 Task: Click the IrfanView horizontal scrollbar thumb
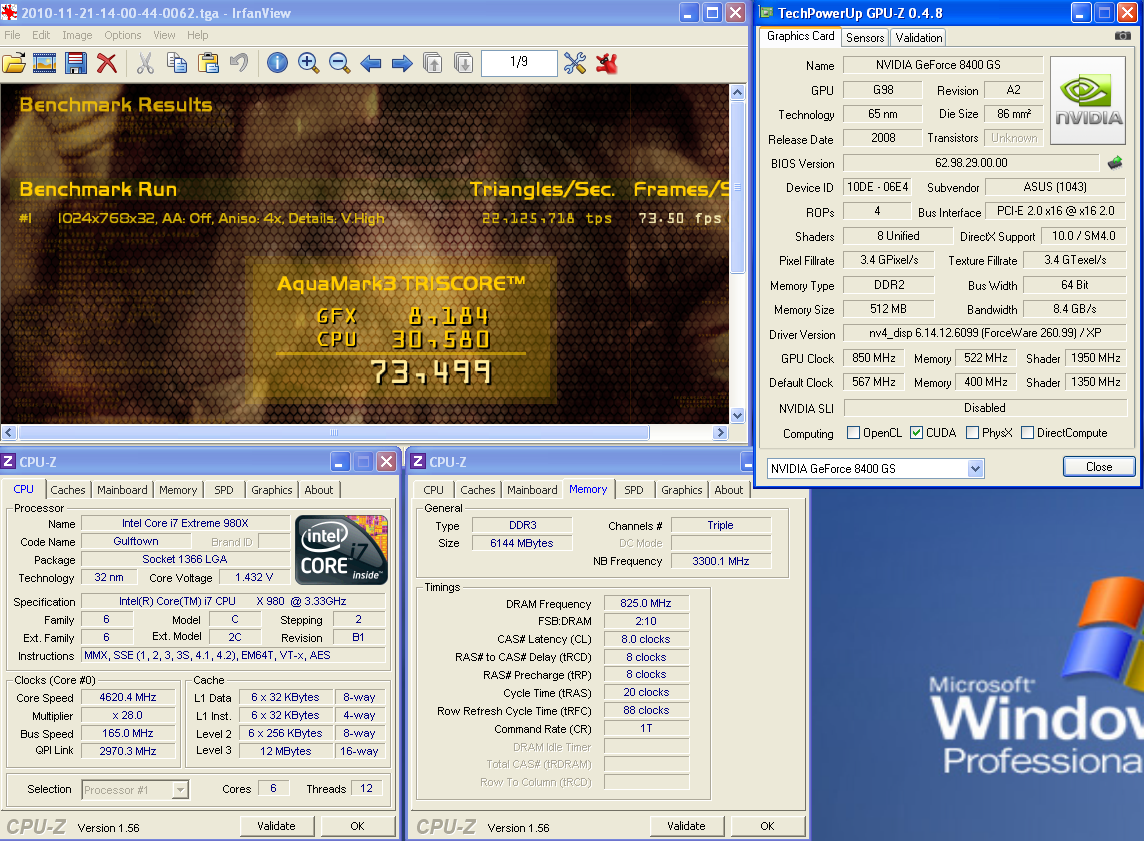point(334,433)
